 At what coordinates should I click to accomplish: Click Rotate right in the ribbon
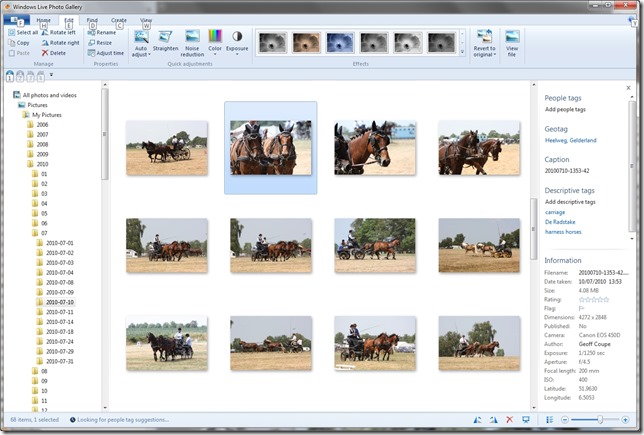[60, 43]
